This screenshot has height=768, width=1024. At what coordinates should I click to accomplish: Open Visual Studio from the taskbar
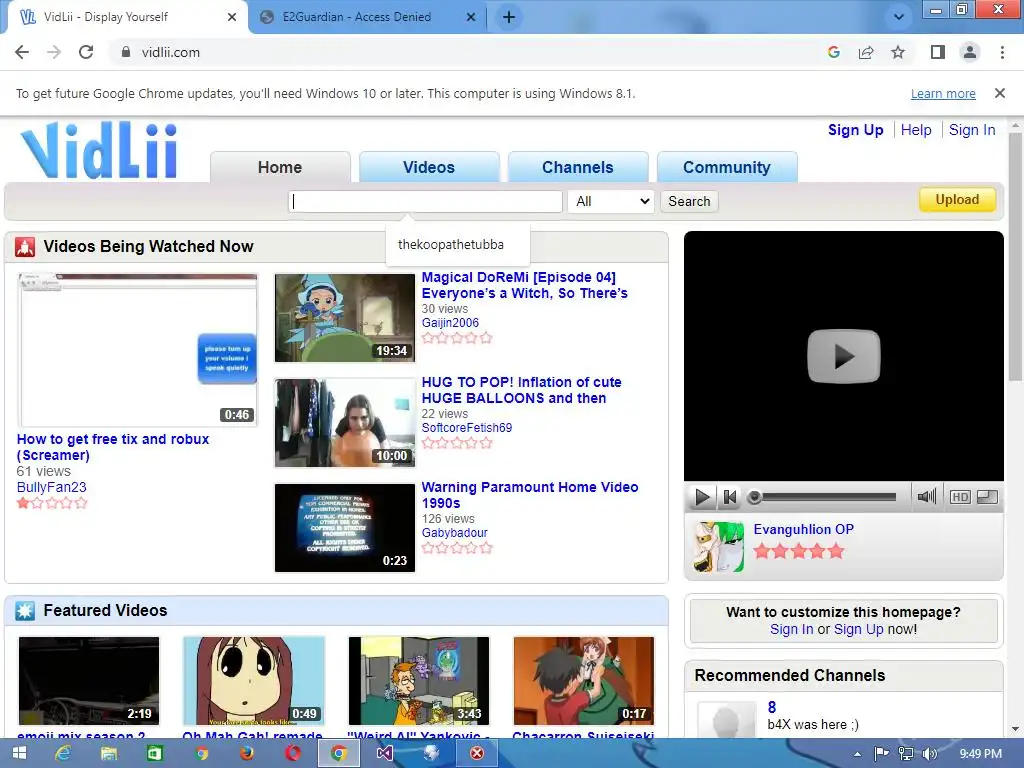tap(385, 754)
